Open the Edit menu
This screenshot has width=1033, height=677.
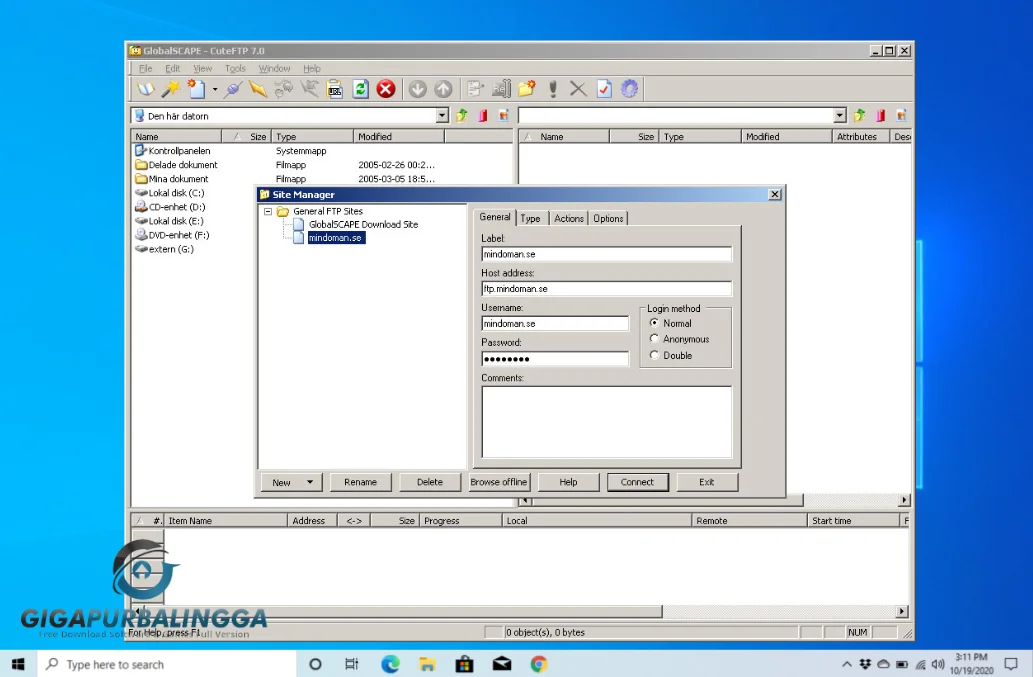173,68
